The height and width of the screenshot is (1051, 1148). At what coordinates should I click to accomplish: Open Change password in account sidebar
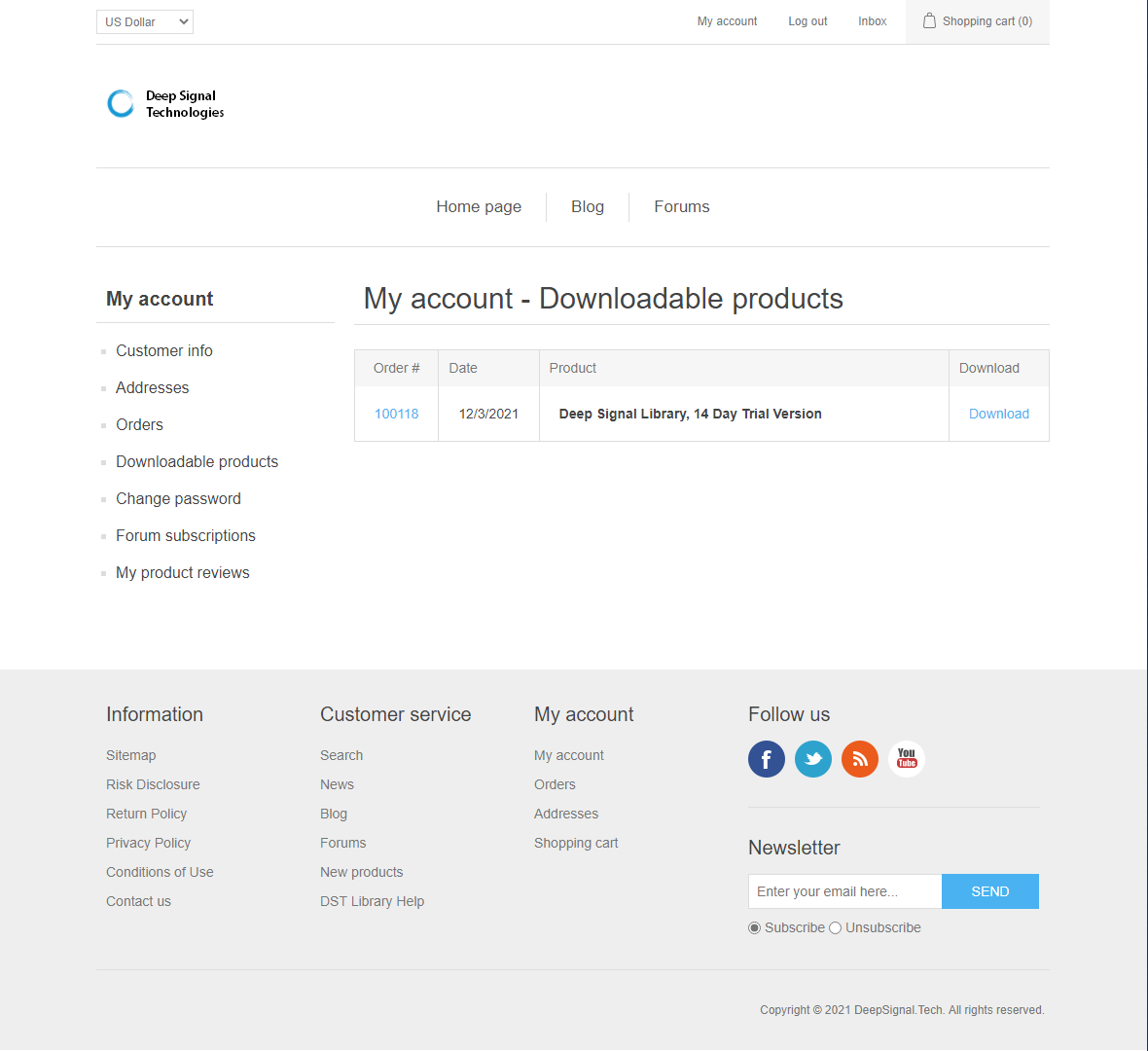178,499
